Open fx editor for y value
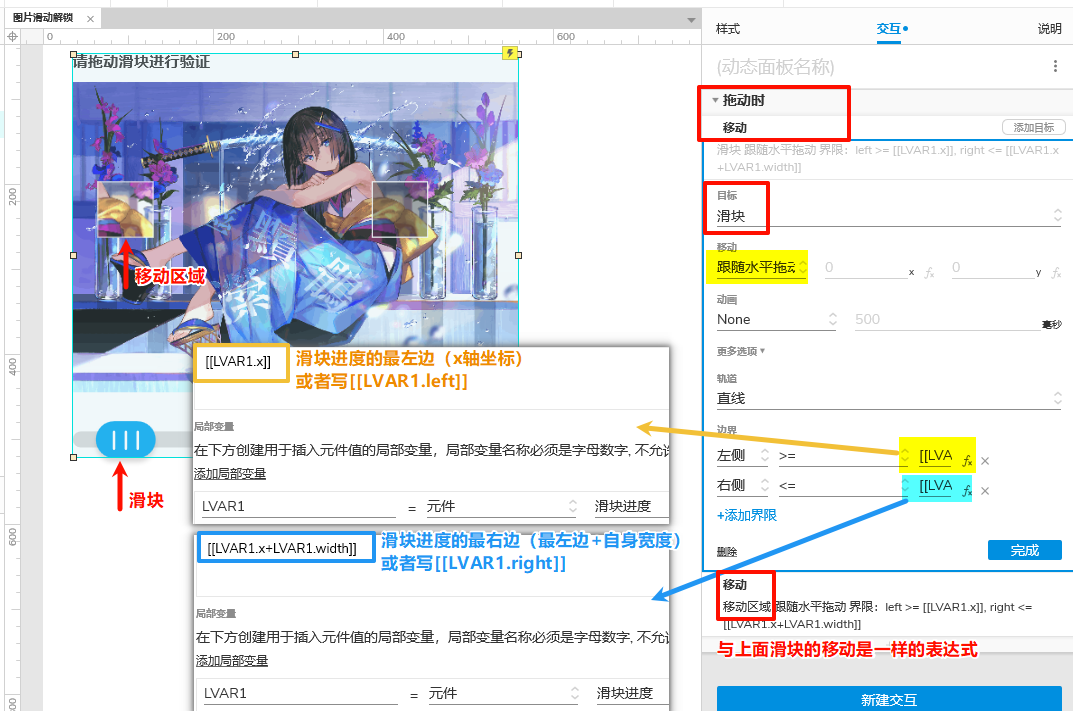This screenshot has height=711, width=1073. [1057, 273]
